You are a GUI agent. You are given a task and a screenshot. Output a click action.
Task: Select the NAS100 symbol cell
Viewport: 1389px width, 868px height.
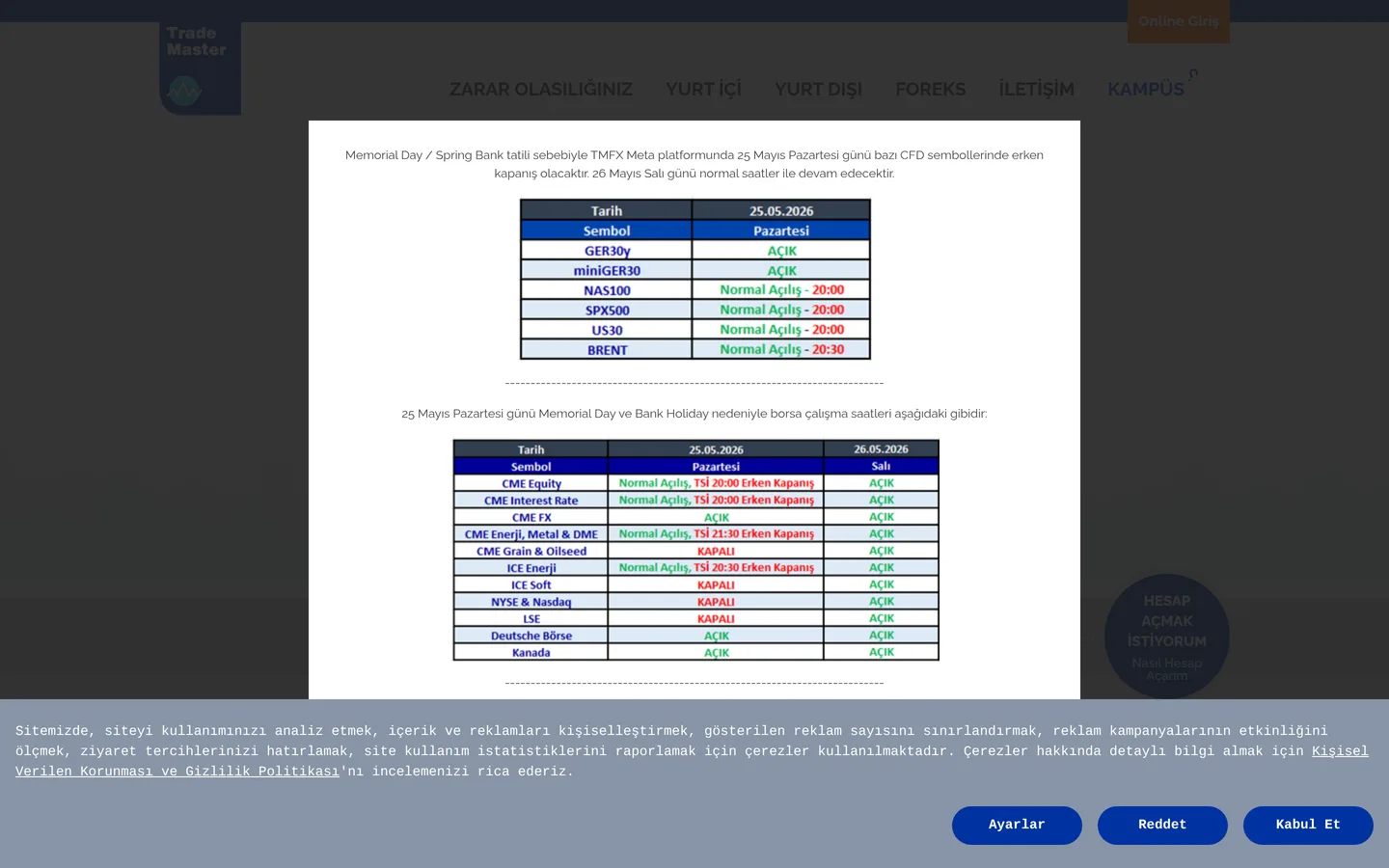(607, 290)
